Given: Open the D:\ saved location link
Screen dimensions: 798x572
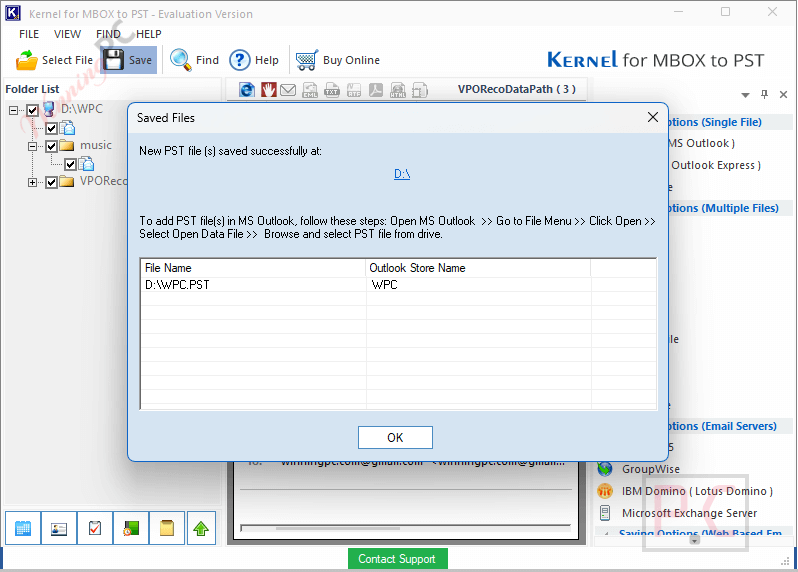Looking at the screenshot, I should pyautogui.click(x=402, y=174).
